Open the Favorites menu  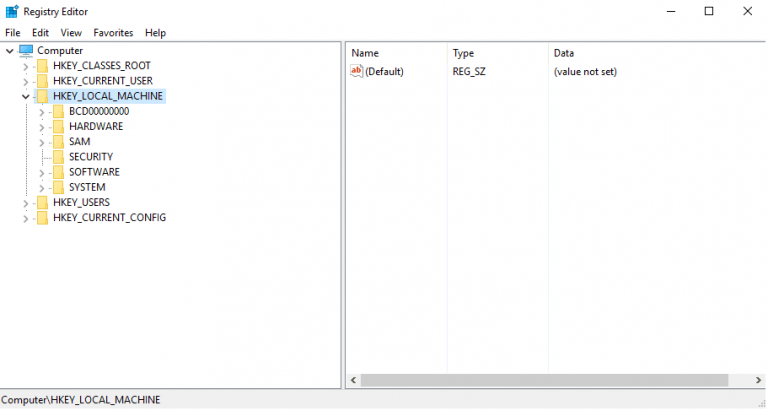pyautogui.click(x=113, y=33)
